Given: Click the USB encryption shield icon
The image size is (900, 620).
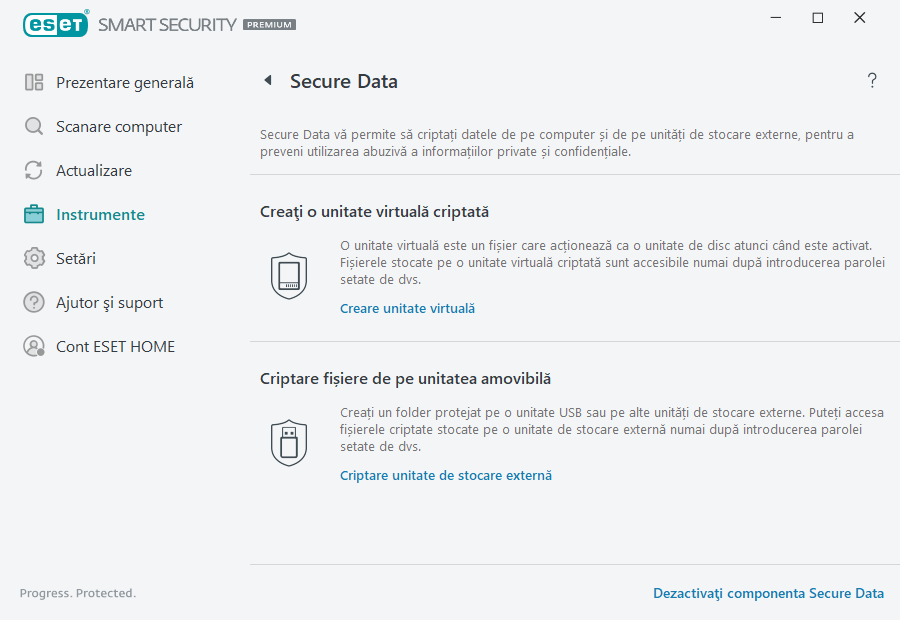Looking at the screenshot, I should click(289, 441).
